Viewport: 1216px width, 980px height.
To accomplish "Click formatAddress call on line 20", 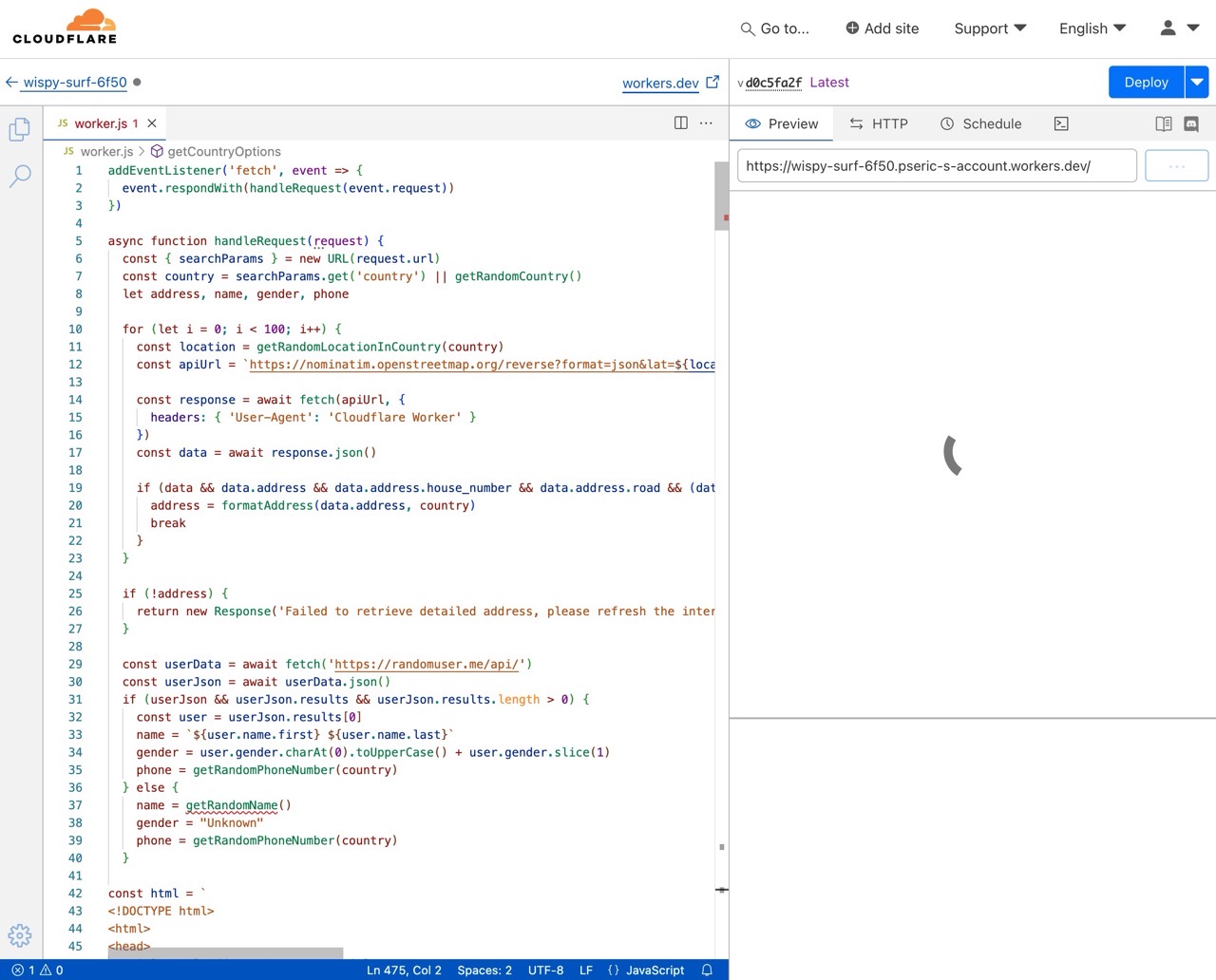I will 267,506.
